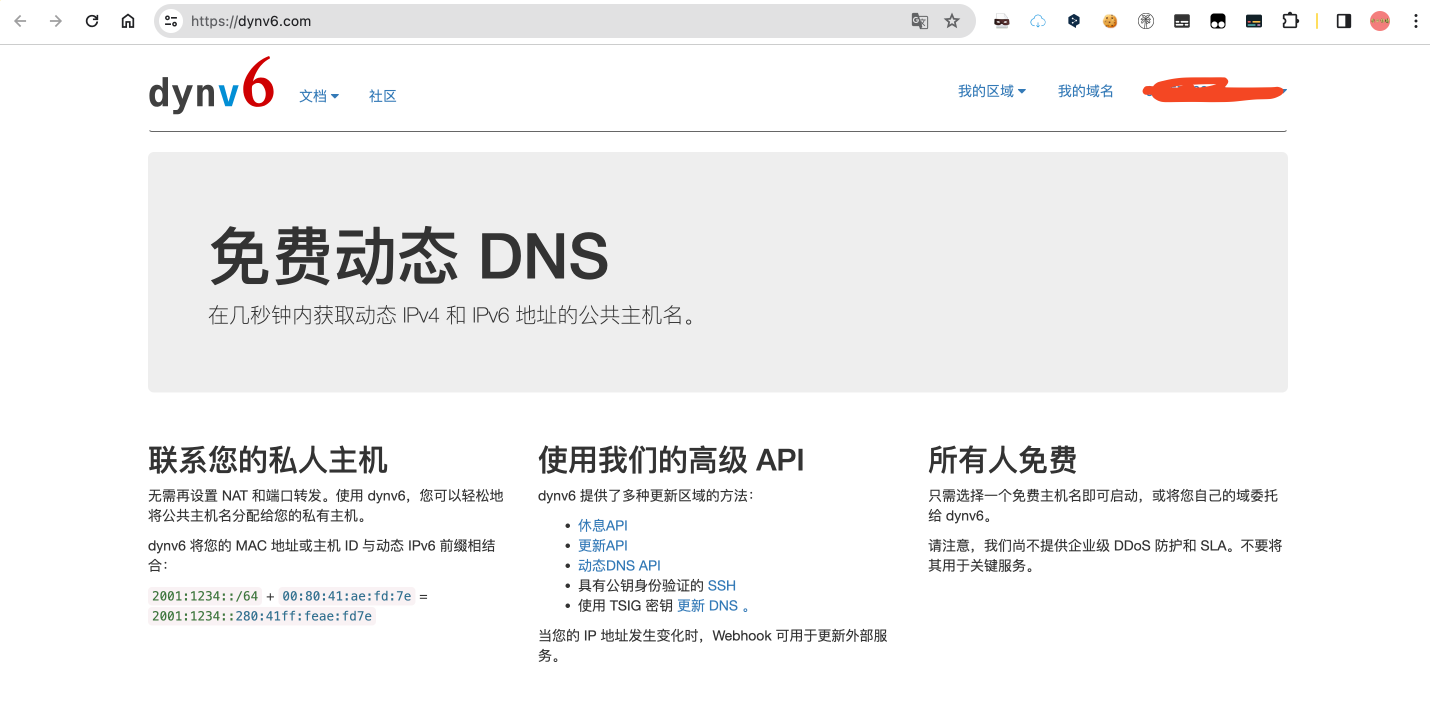The image size is (1430, 718).
Task: Navigate to 社区 in the header
Action: 382,96
